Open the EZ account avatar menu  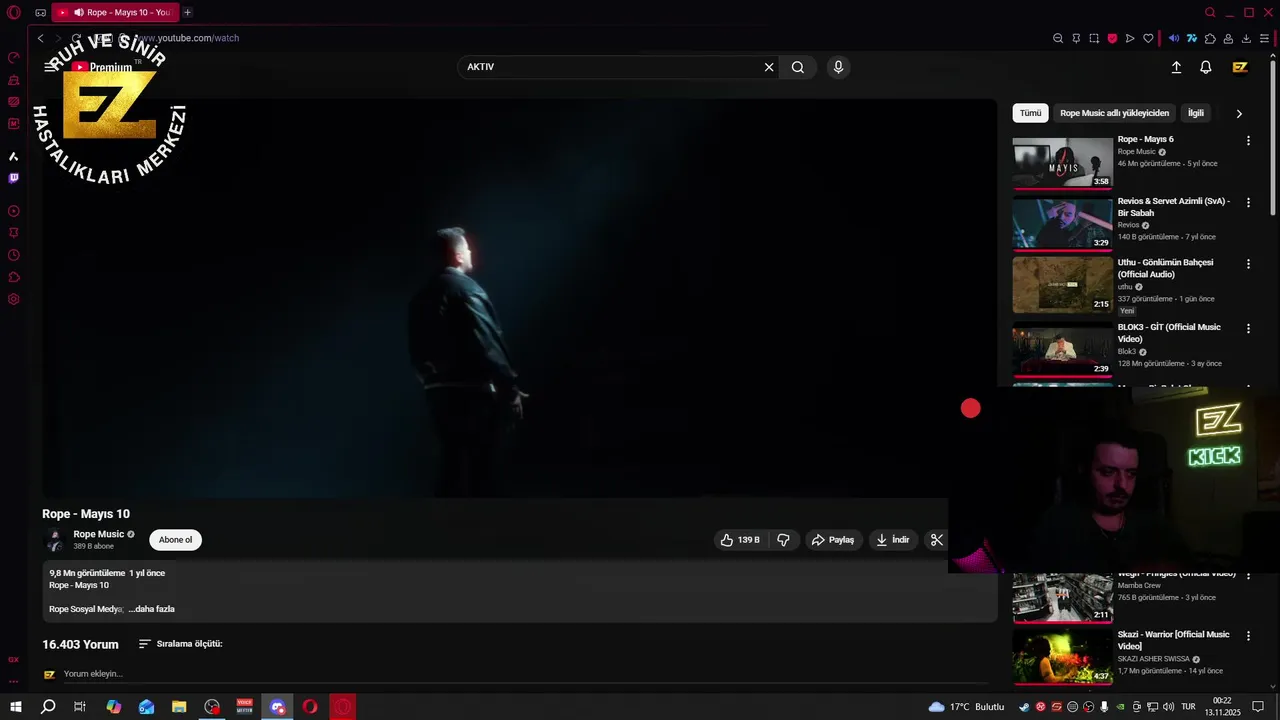click(x=1240, y=67)
